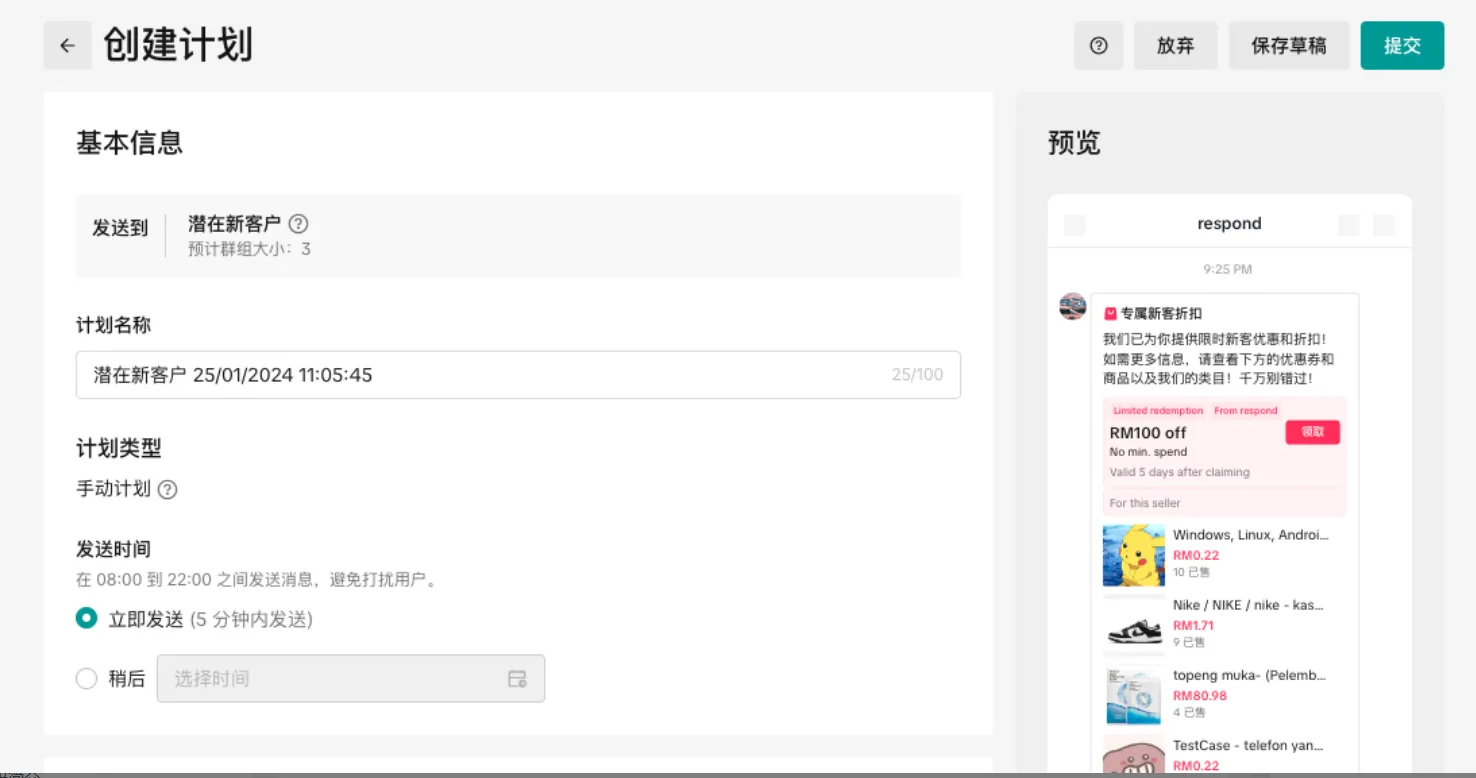Click the 'For this seller' label
This screenshot has width=1476, height=778.
click(1145, 503)
